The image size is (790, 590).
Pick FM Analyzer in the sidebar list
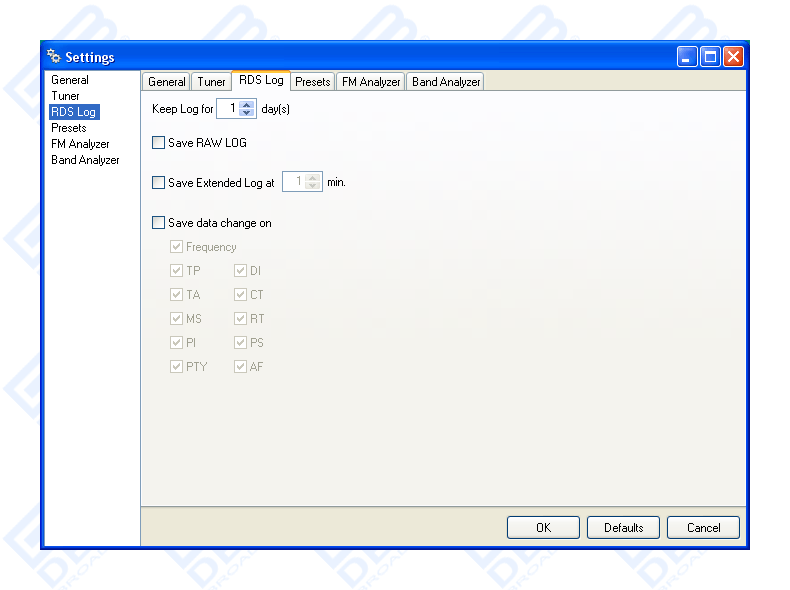coord(81,144)
